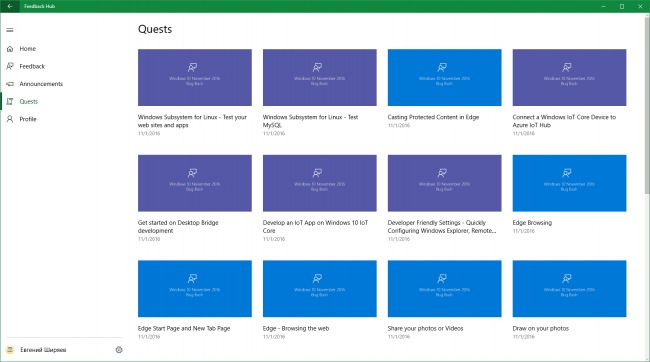Open Share your photos or Videos tile
Screen dimensions: 650x362
point(444,289)
